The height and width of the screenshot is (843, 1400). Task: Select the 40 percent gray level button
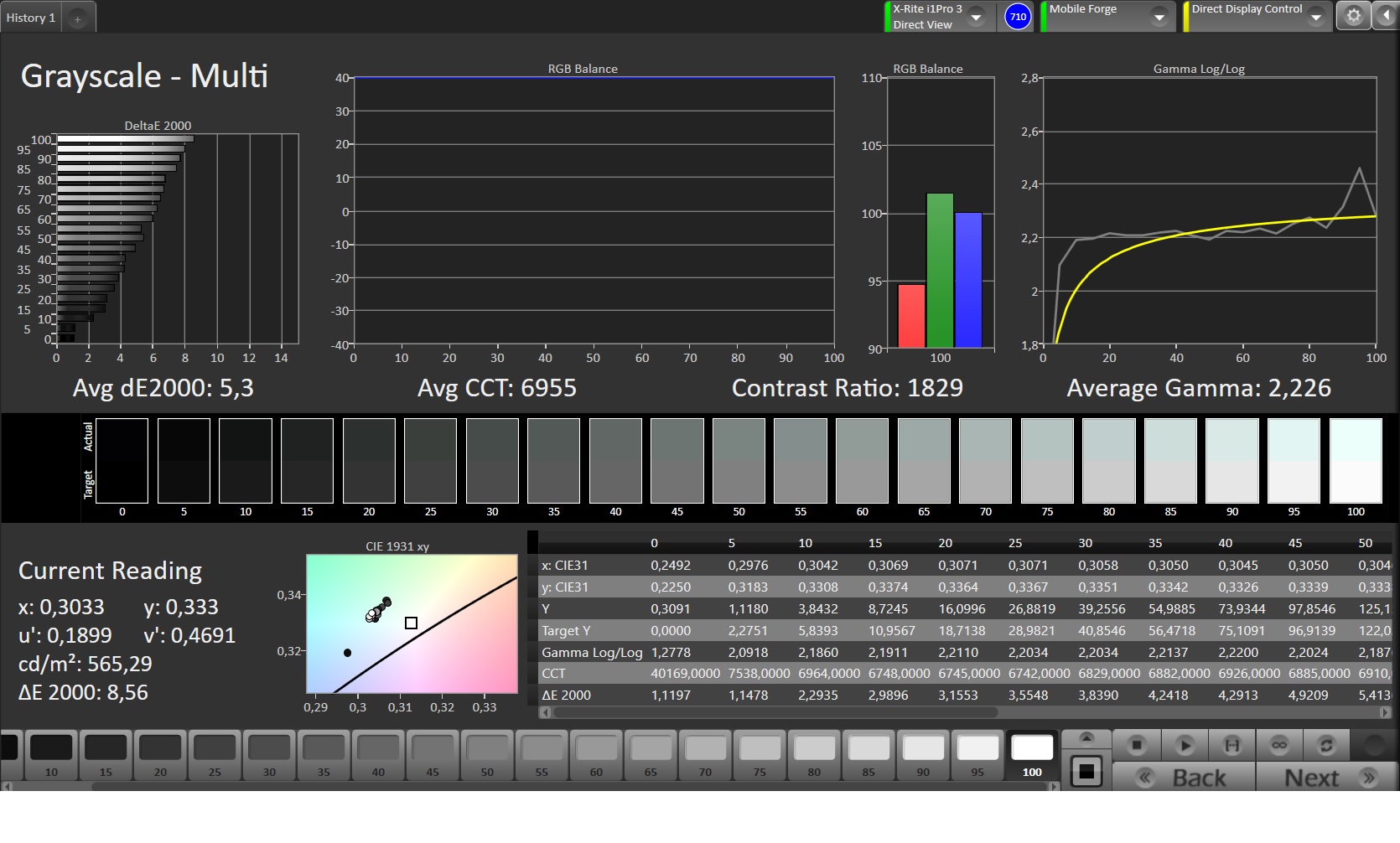378,755
